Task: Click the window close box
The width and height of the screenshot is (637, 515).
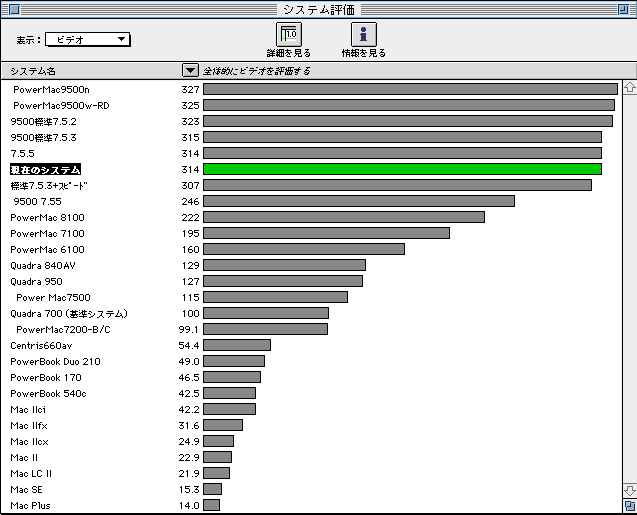Action: (14, 9)
